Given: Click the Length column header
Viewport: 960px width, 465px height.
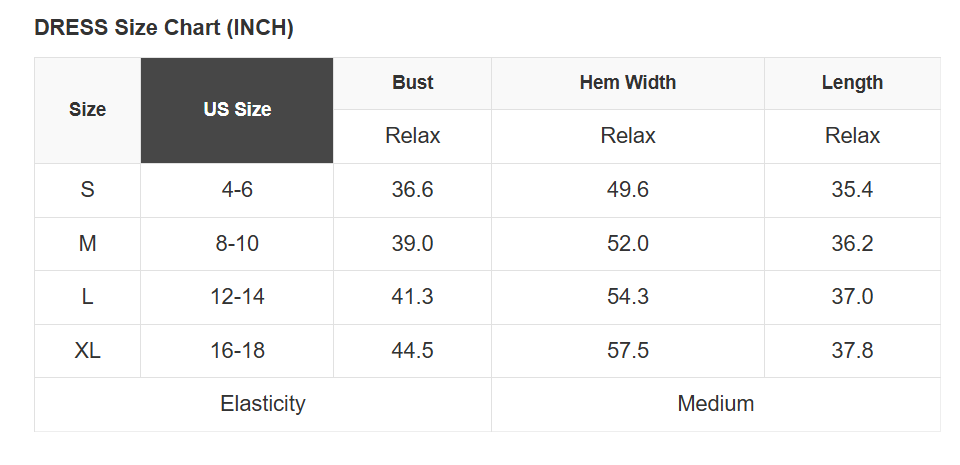Looking at the screenshot, I should point(852,83).
